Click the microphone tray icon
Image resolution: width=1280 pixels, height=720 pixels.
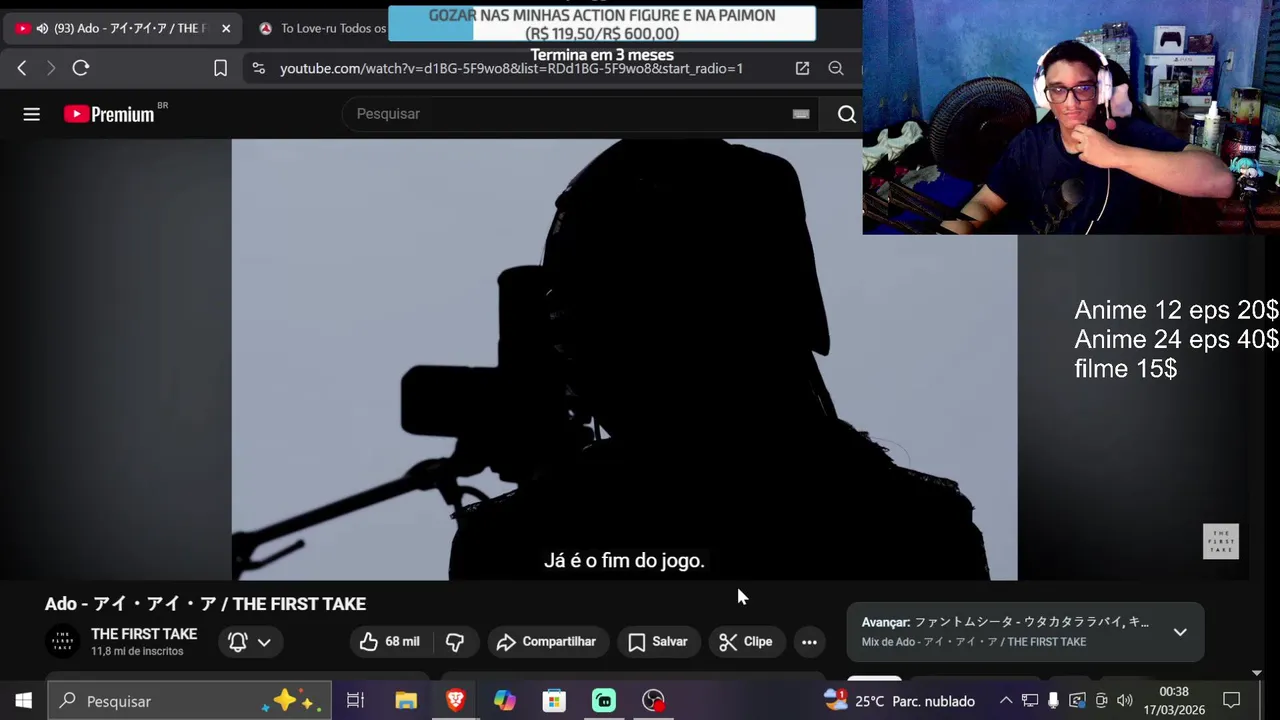[x=1053, y=701]
